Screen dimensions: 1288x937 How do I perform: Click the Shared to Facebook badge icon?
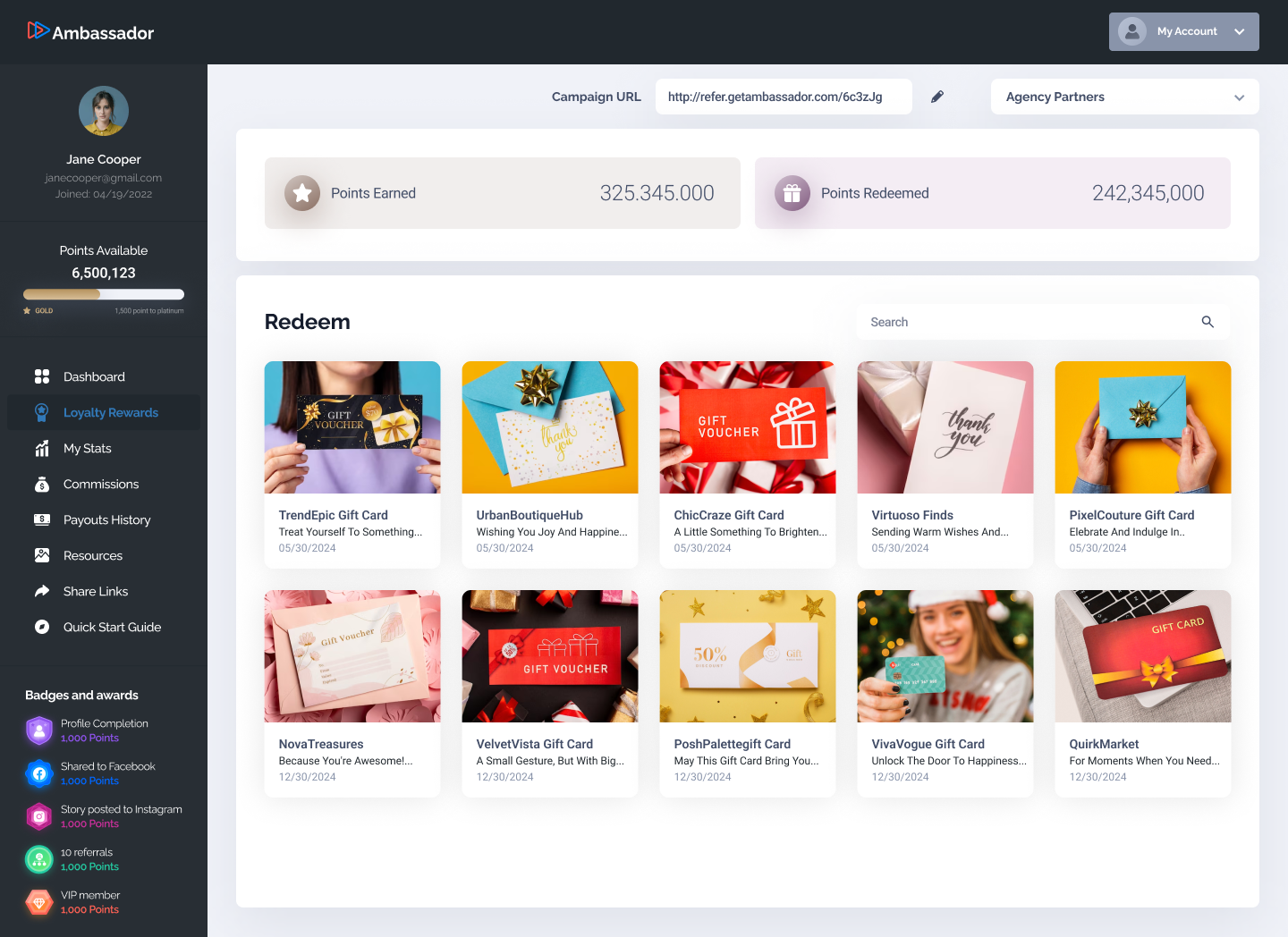point(39,773)
